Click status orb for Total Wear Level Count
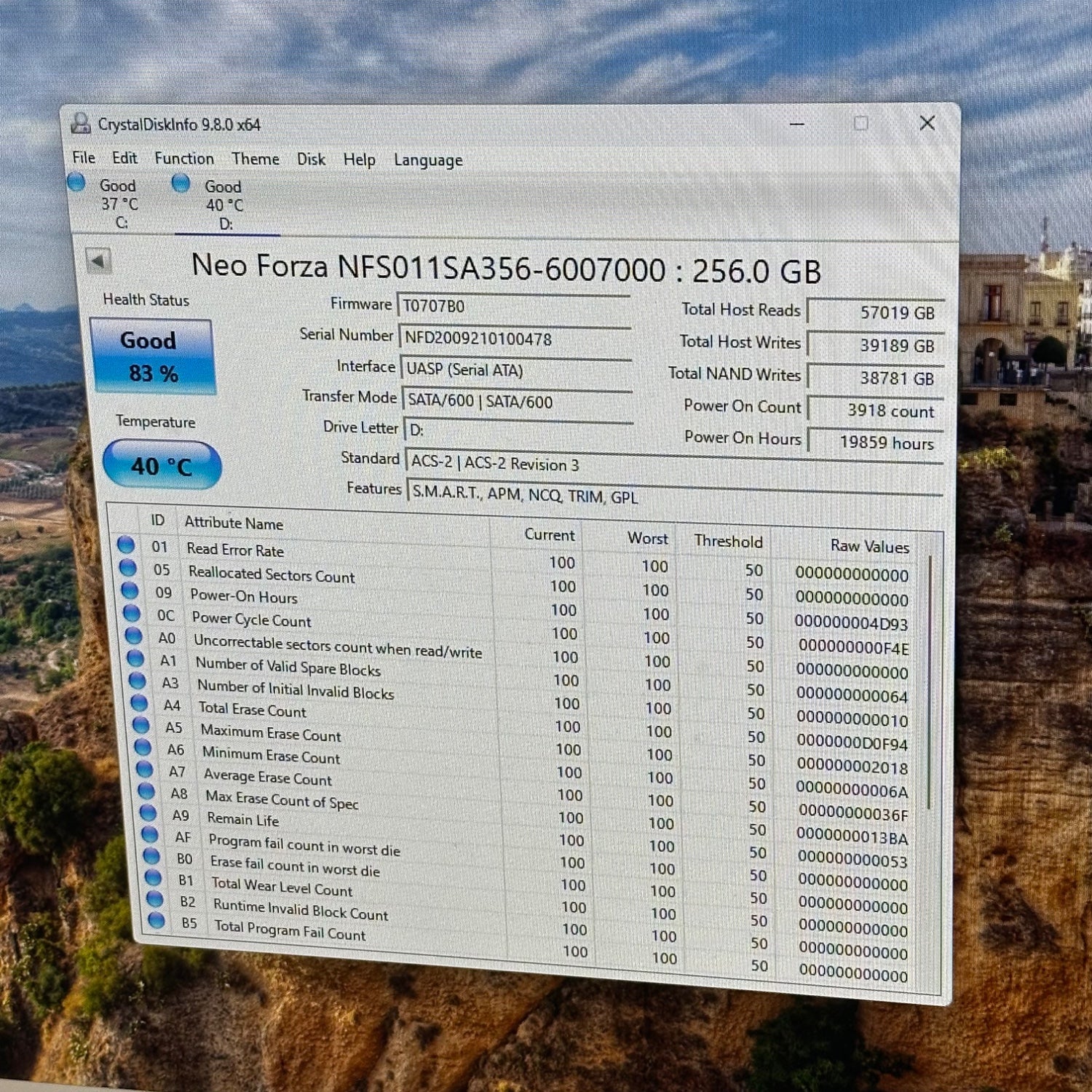The image size is (1092, 1092). [x=154, y=877]
